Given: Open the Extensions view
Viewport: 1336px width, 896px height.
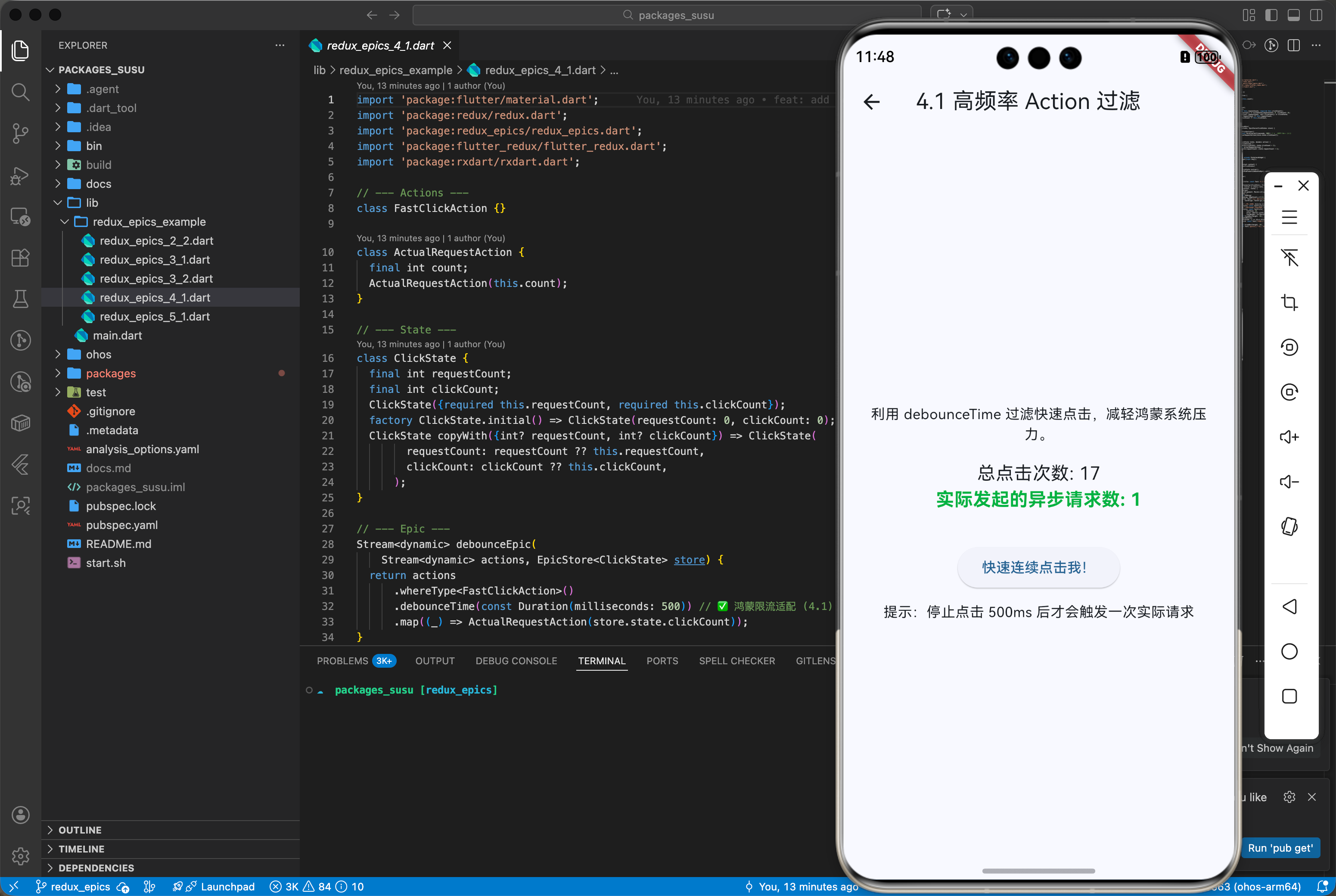Looking at the screenshot, I should 21,258.
